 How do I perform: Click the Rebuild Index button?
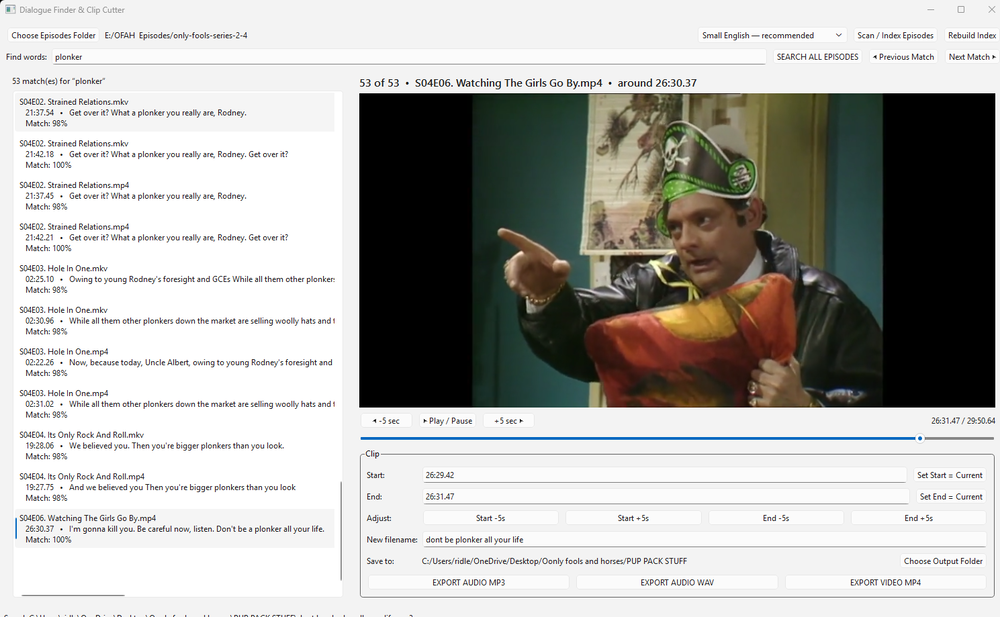[971, 35]
